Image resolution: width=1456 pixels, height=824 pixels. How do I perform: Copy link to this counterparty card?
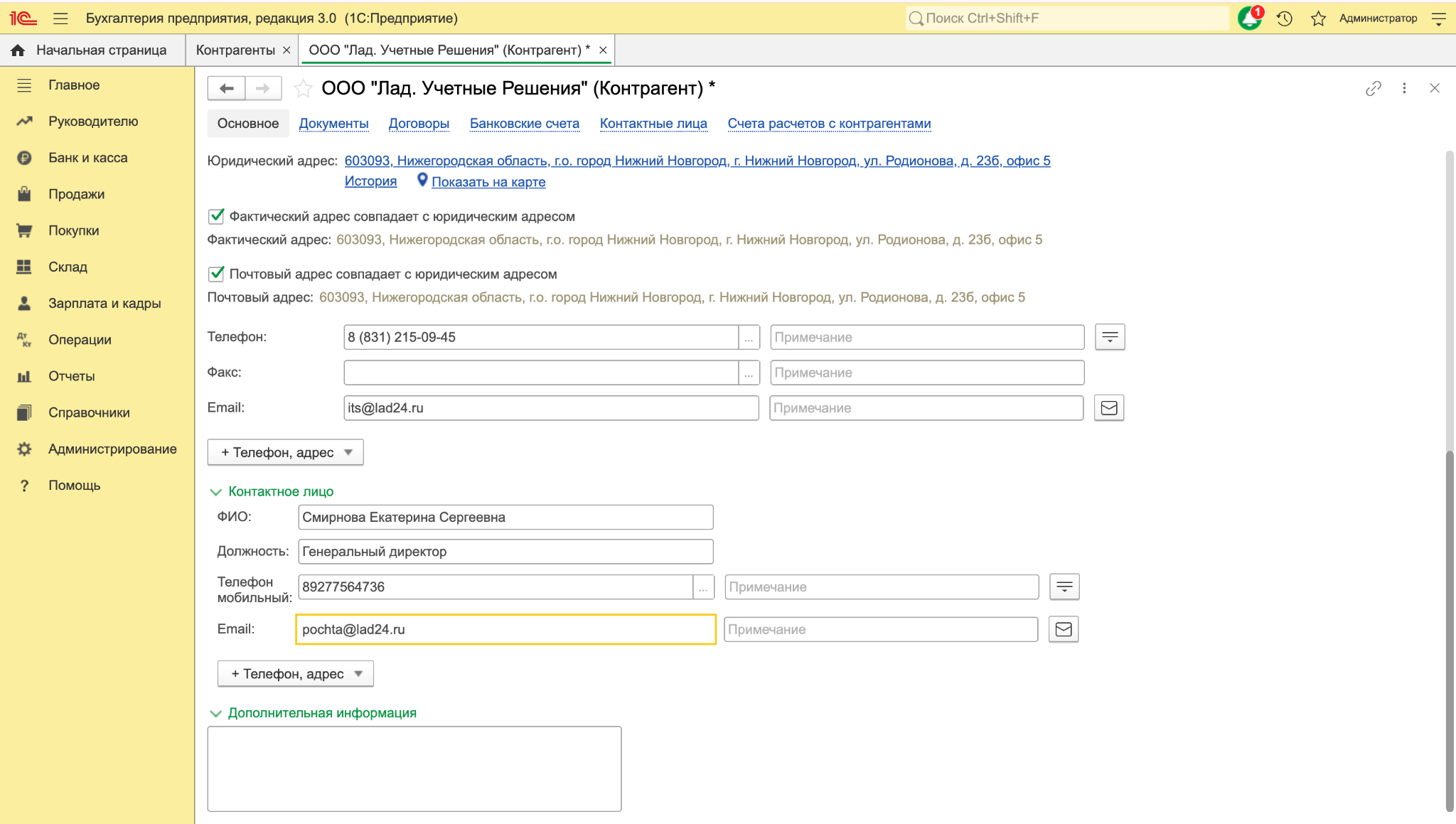(1374, 88)
